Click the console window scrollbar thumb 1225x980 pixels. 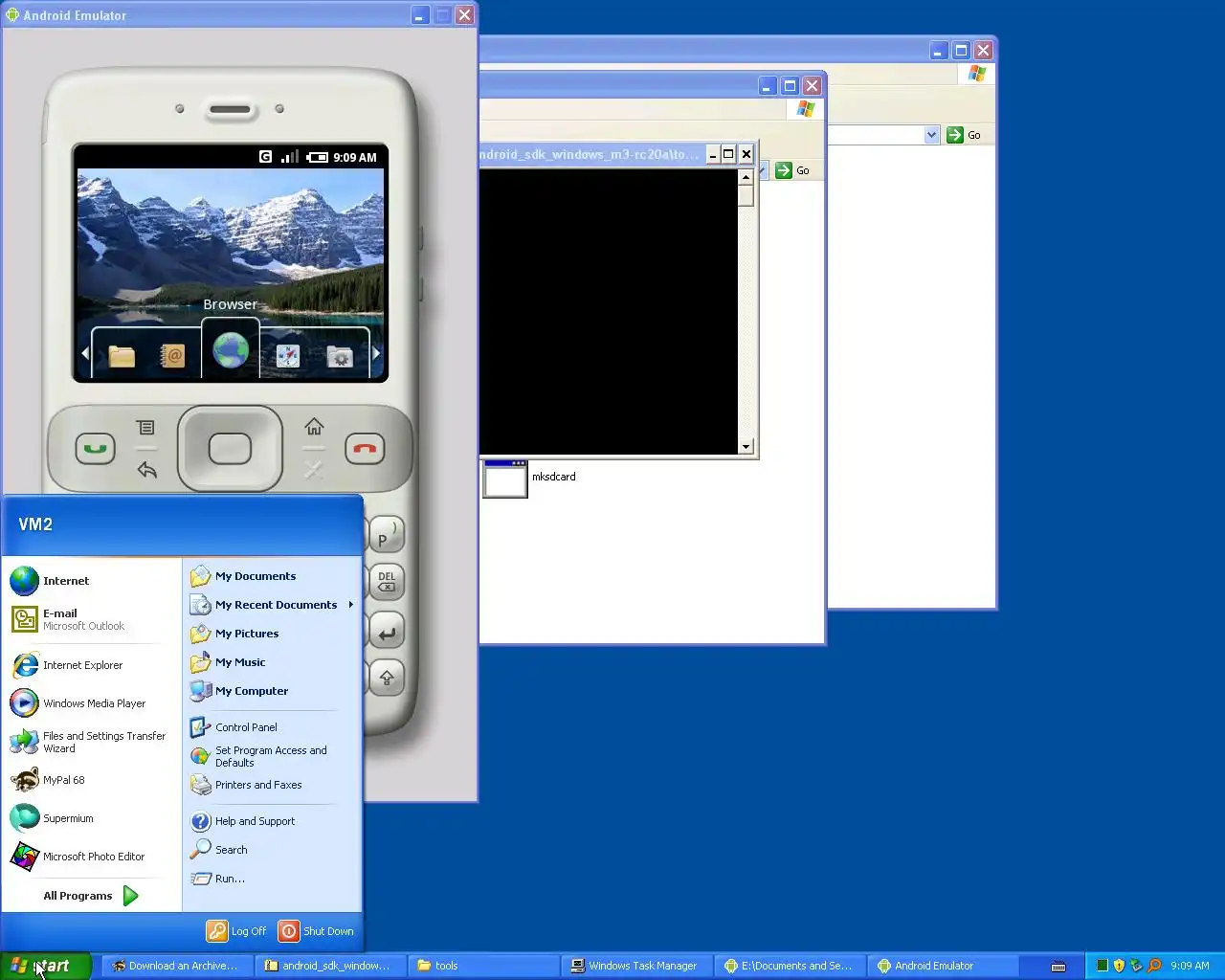click(x=746, y=196)
